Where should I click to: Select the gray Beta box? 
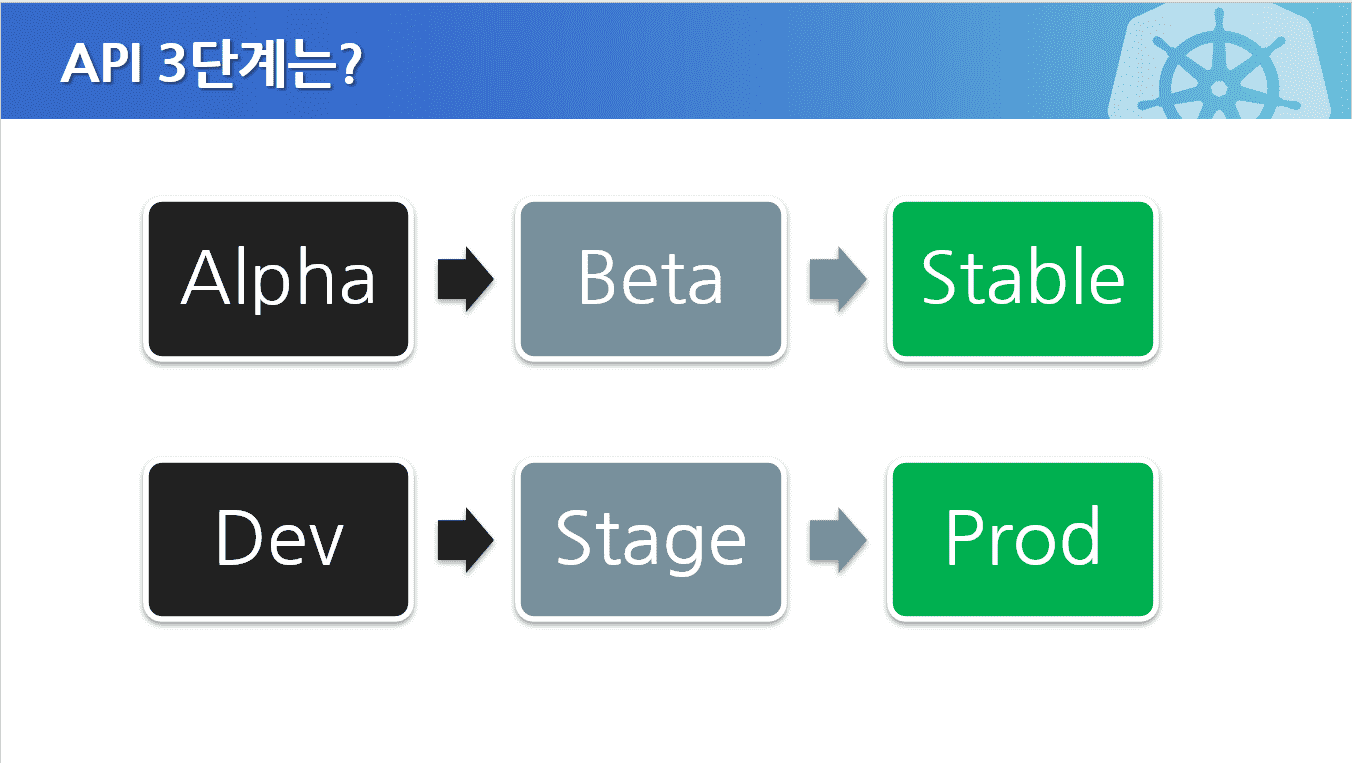tap(650, 279)
